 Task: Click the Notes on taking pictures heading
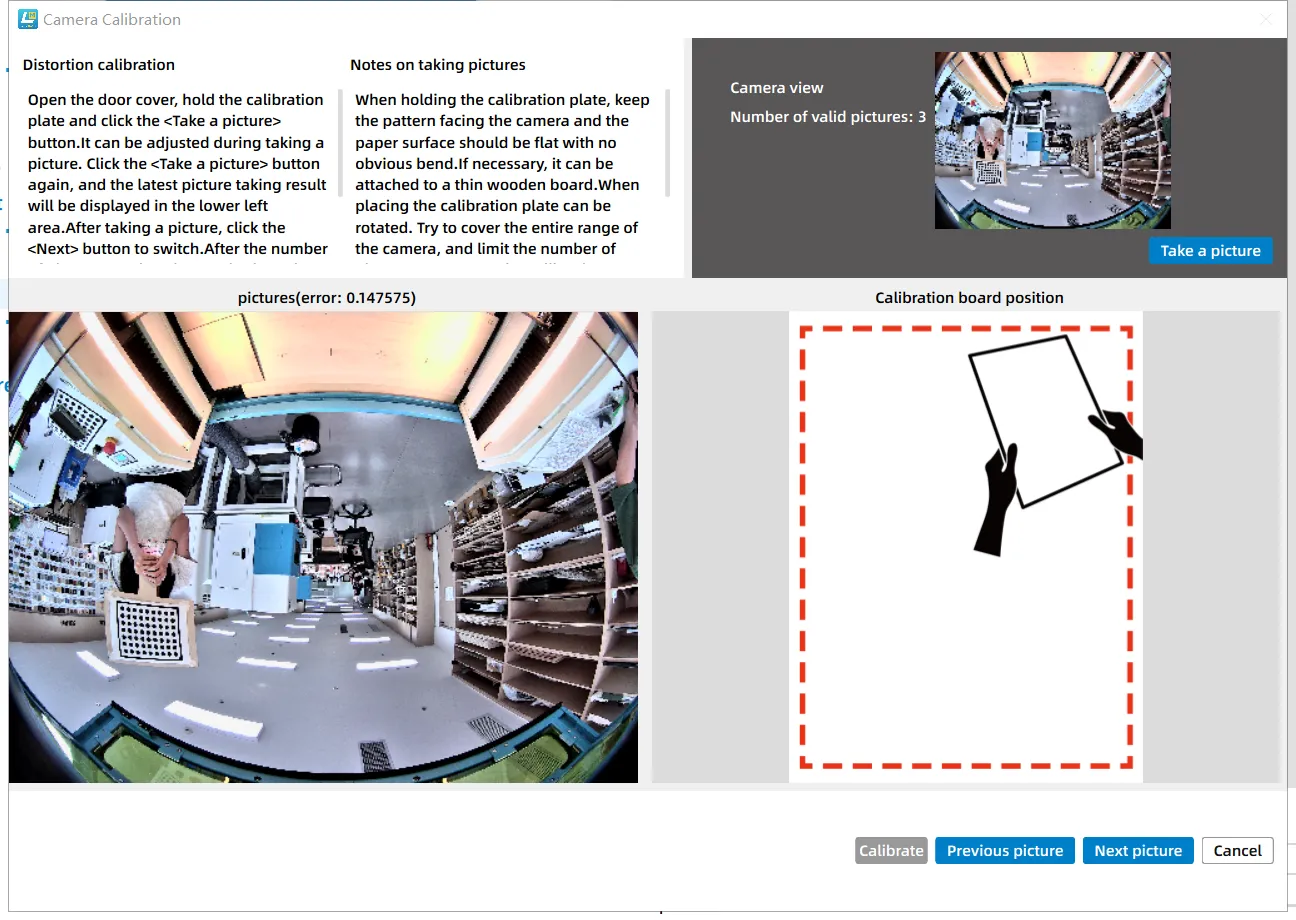pos(438,65)
